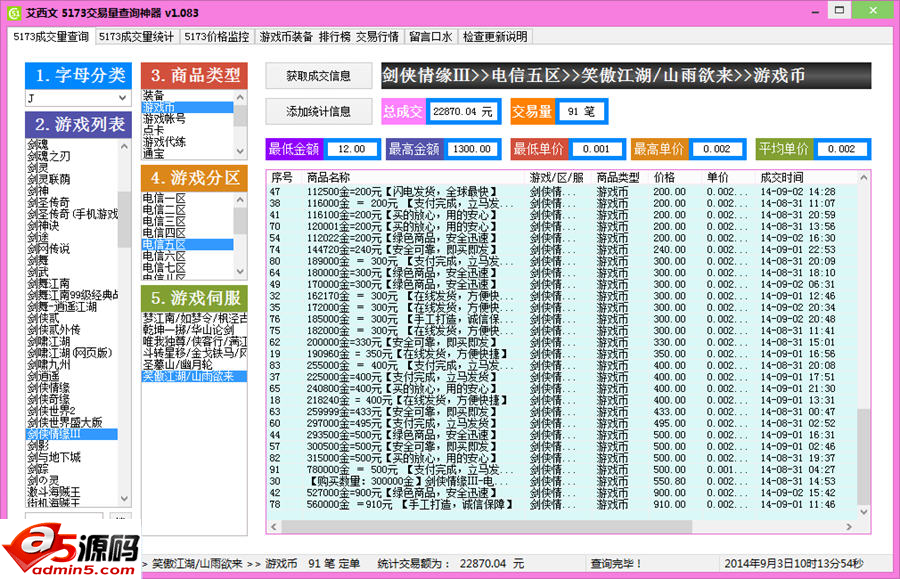Screen dimensions: 900x579
Task: Go to the 留言口水 tab
Action: [431, 37]
